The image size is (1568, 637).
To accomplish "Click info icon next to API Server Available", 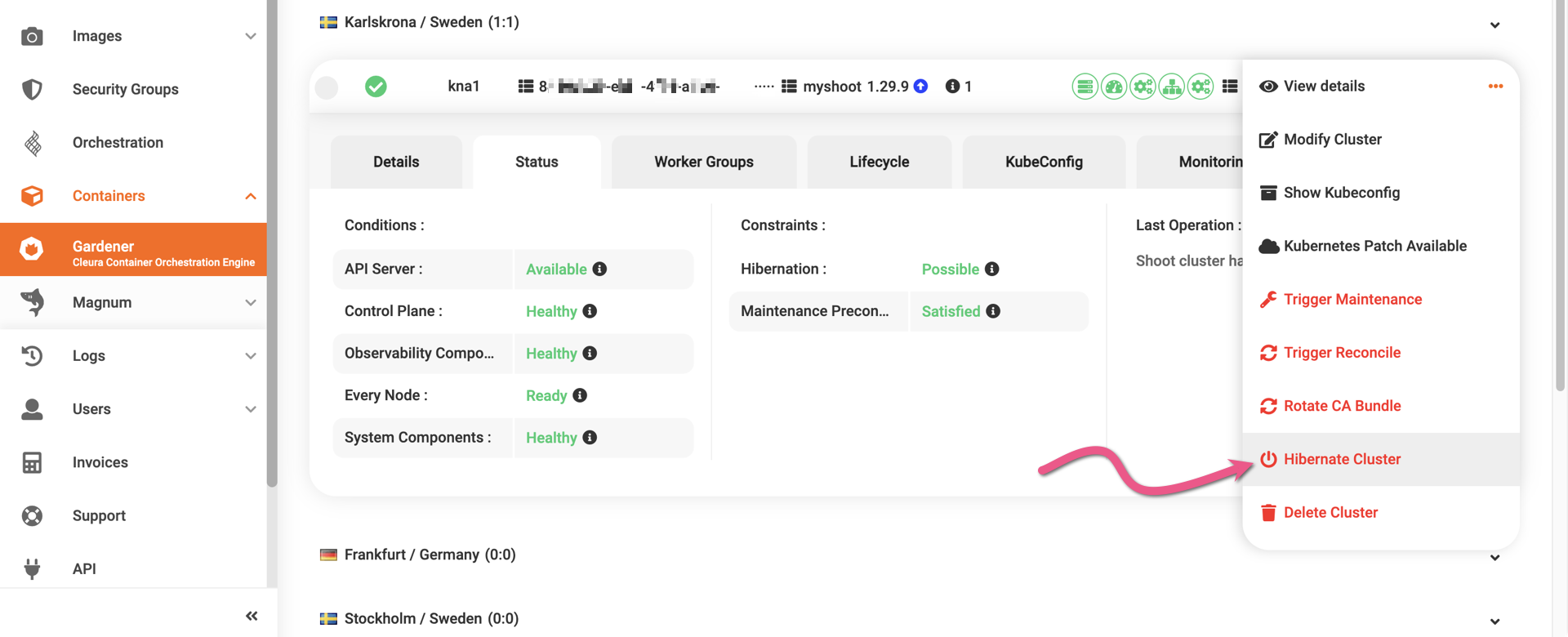I will click(x=599, y=269).
